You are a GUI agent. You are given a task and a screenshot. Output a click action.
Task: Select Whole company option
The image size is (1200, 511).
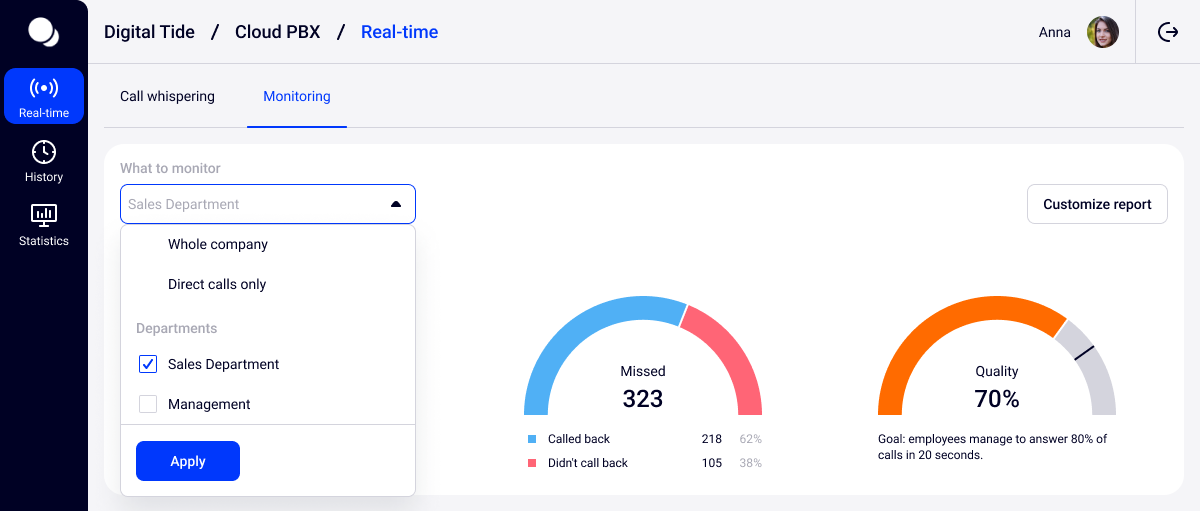pos(218,244)
